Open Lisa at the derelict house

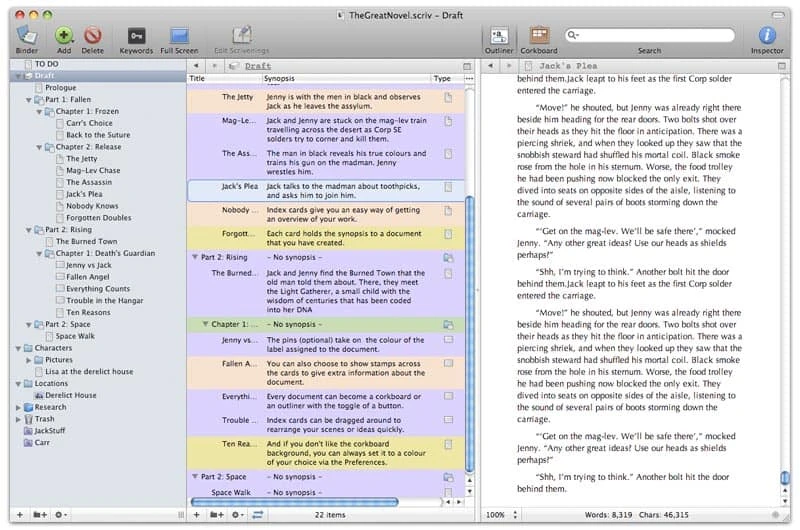click(89, 372)
